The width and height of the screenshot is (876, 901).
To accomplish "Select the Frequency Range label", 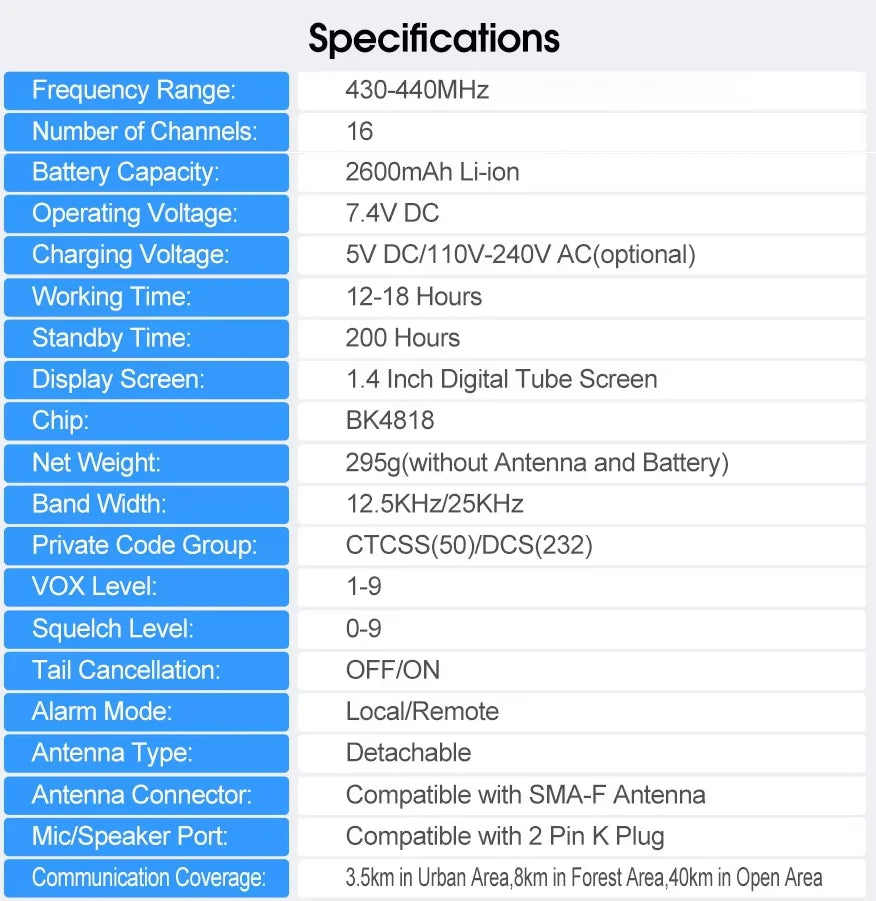I will coord(147,91).
